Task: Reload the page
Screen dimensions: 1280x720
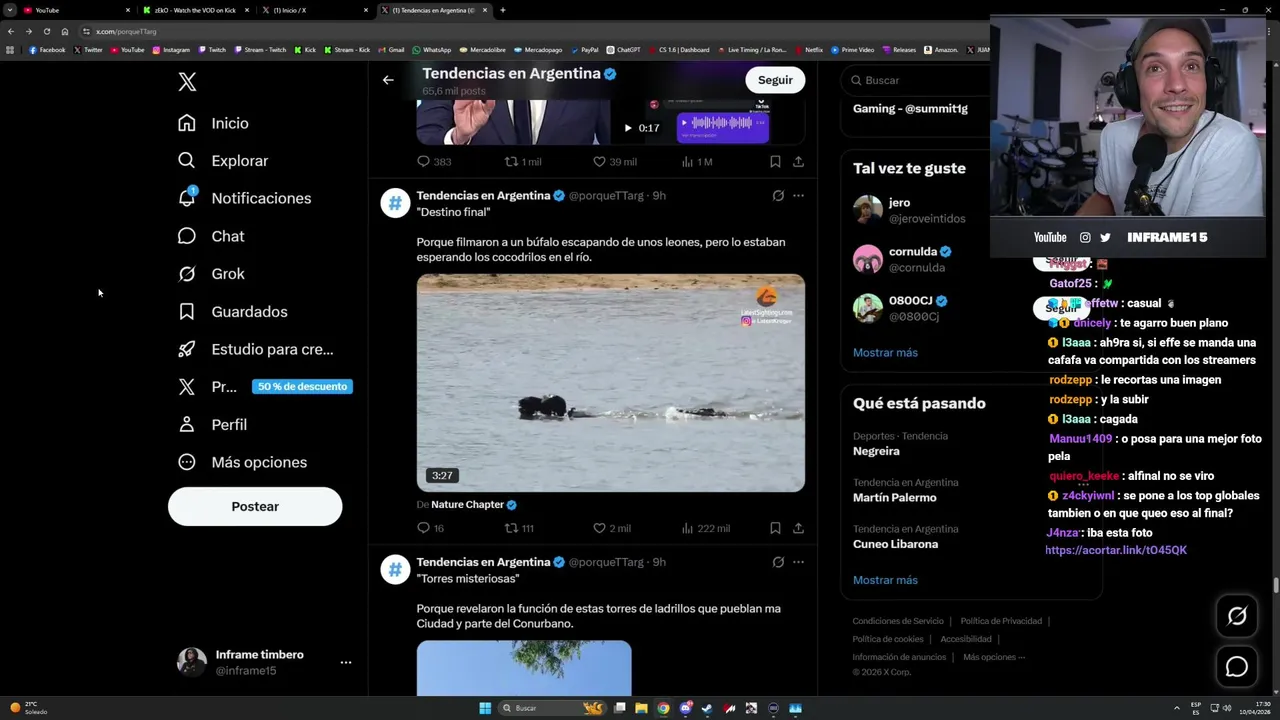Action: point(46,31)
